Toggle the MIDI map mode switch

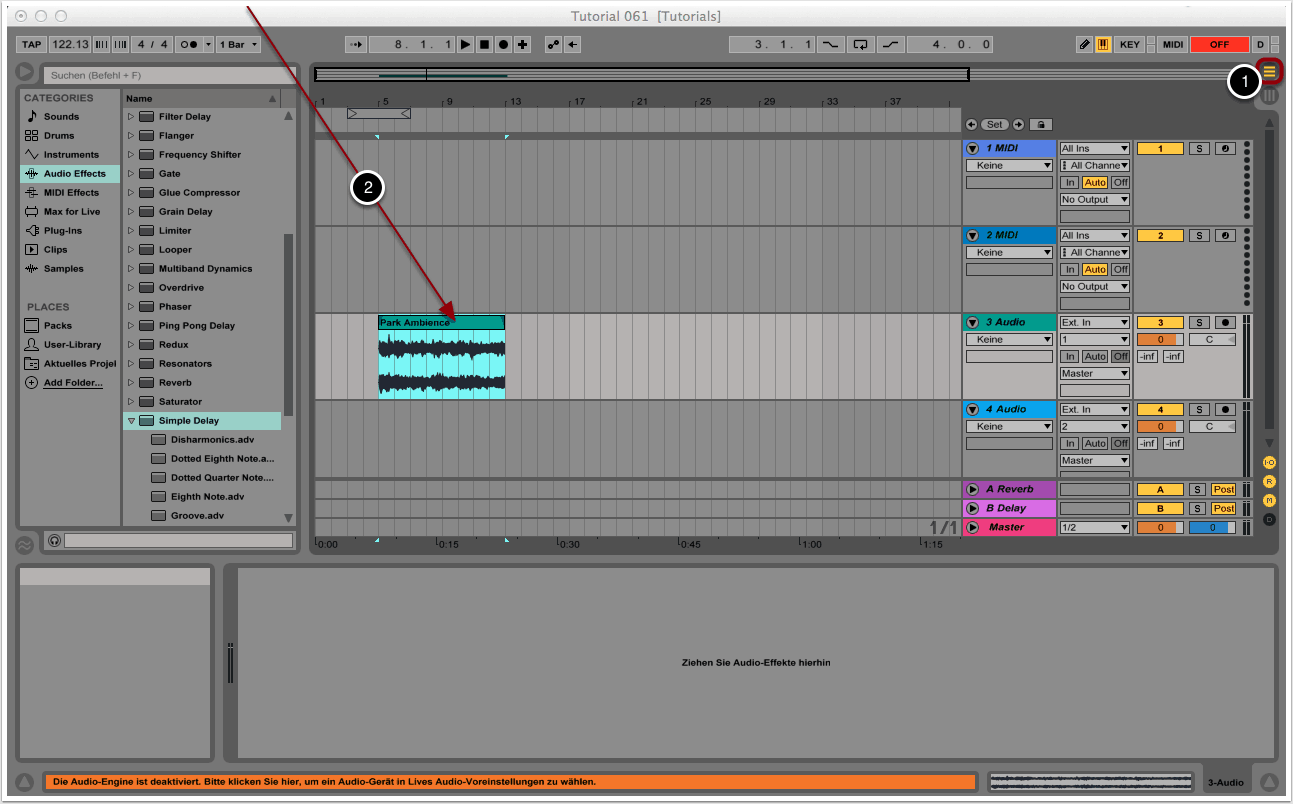1173,45
